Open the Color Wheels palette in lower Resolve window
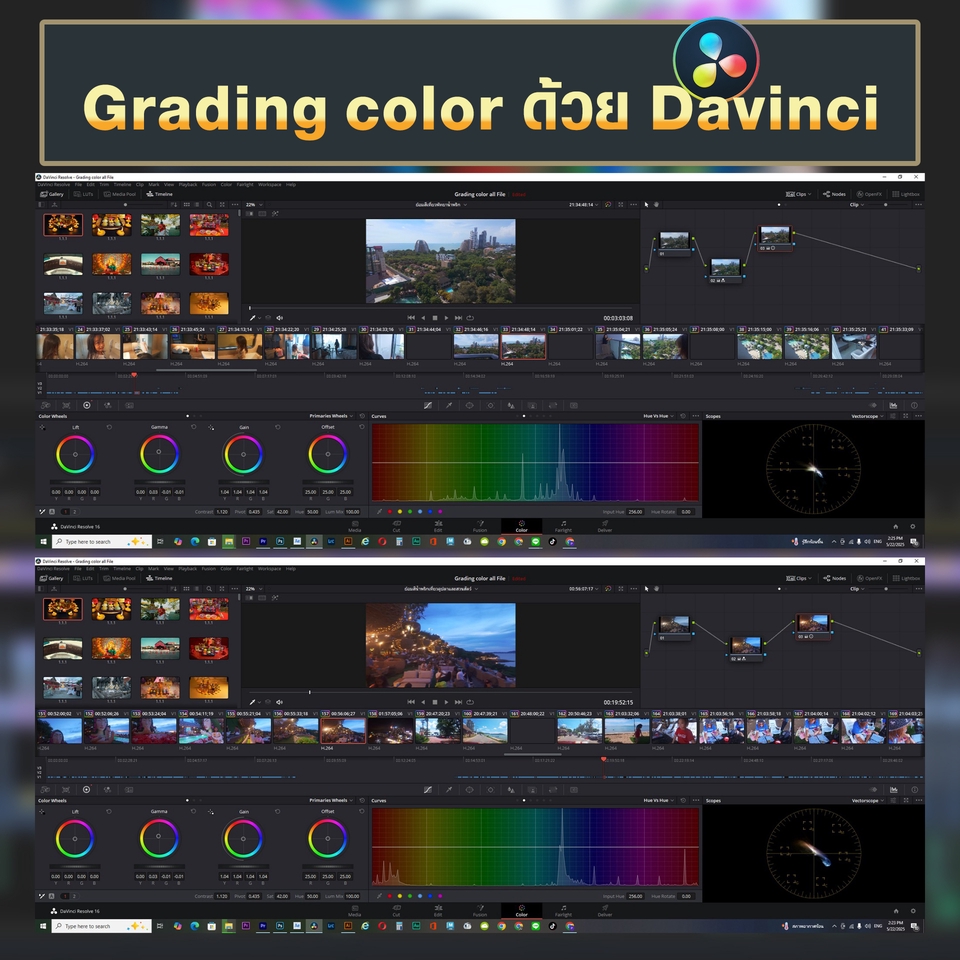Image resolution: width=960 pixels, height=960 pixels. pos(86,790)
